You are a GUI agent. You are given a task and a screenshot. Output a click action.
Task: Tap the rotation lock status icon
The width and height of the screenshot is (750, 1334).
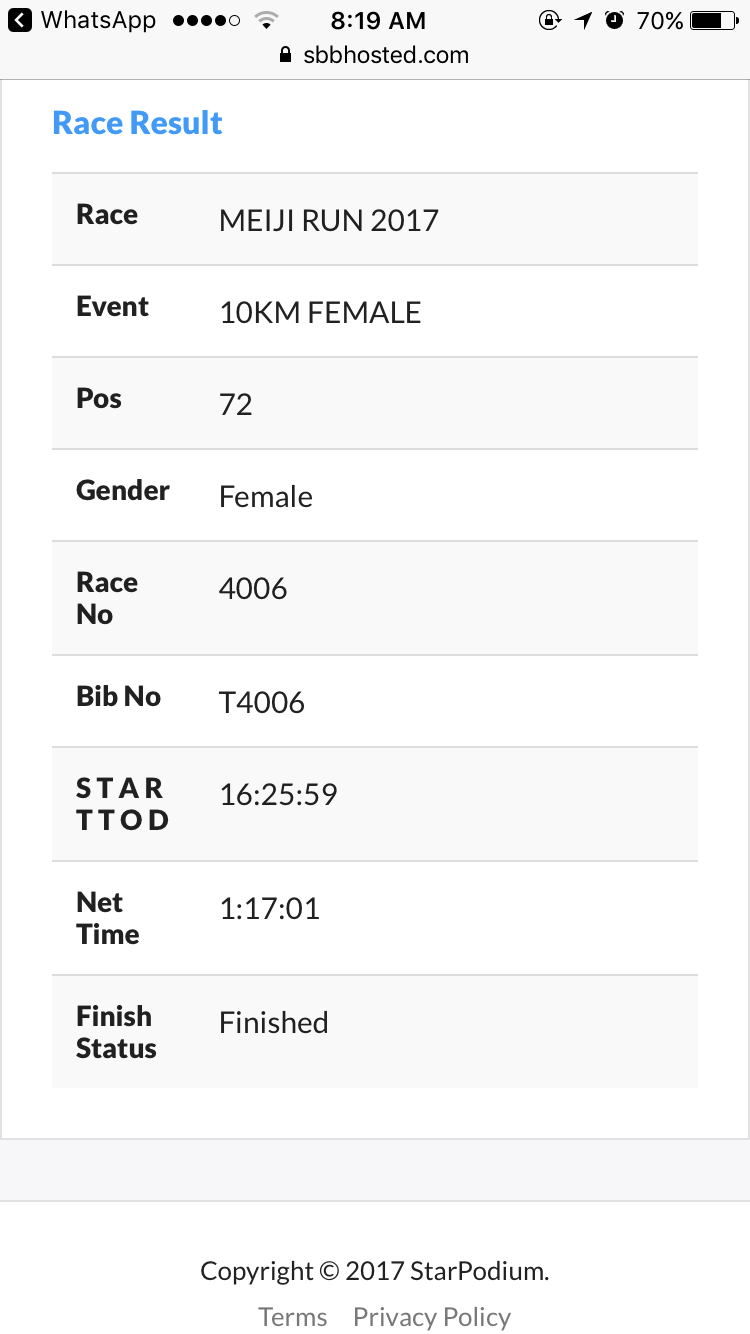click(549, 20)
